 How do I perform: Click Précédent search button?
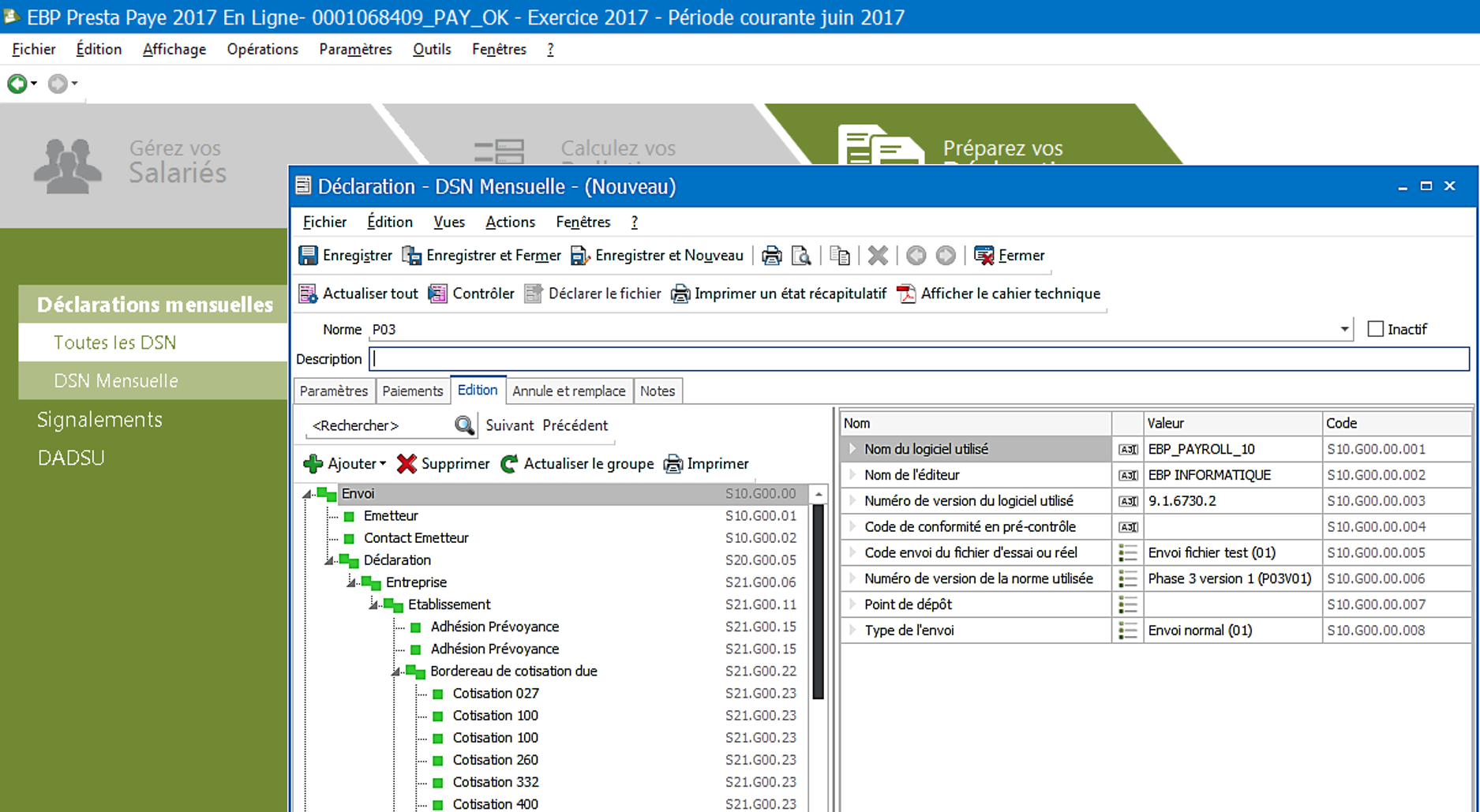coord(575,425)
